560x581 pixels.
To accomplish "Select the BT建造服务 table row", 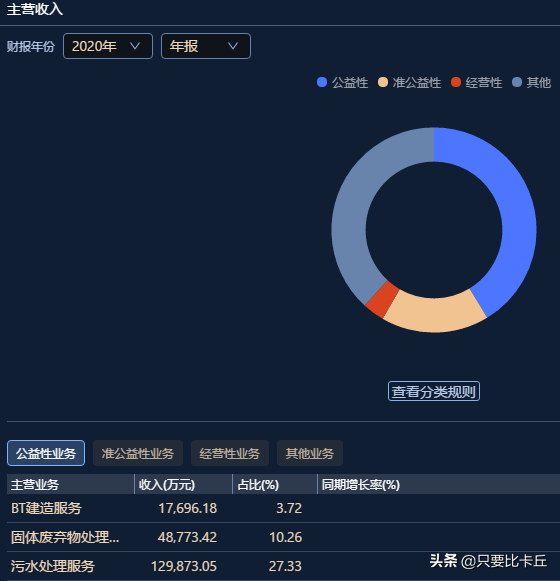I will 283,508.
